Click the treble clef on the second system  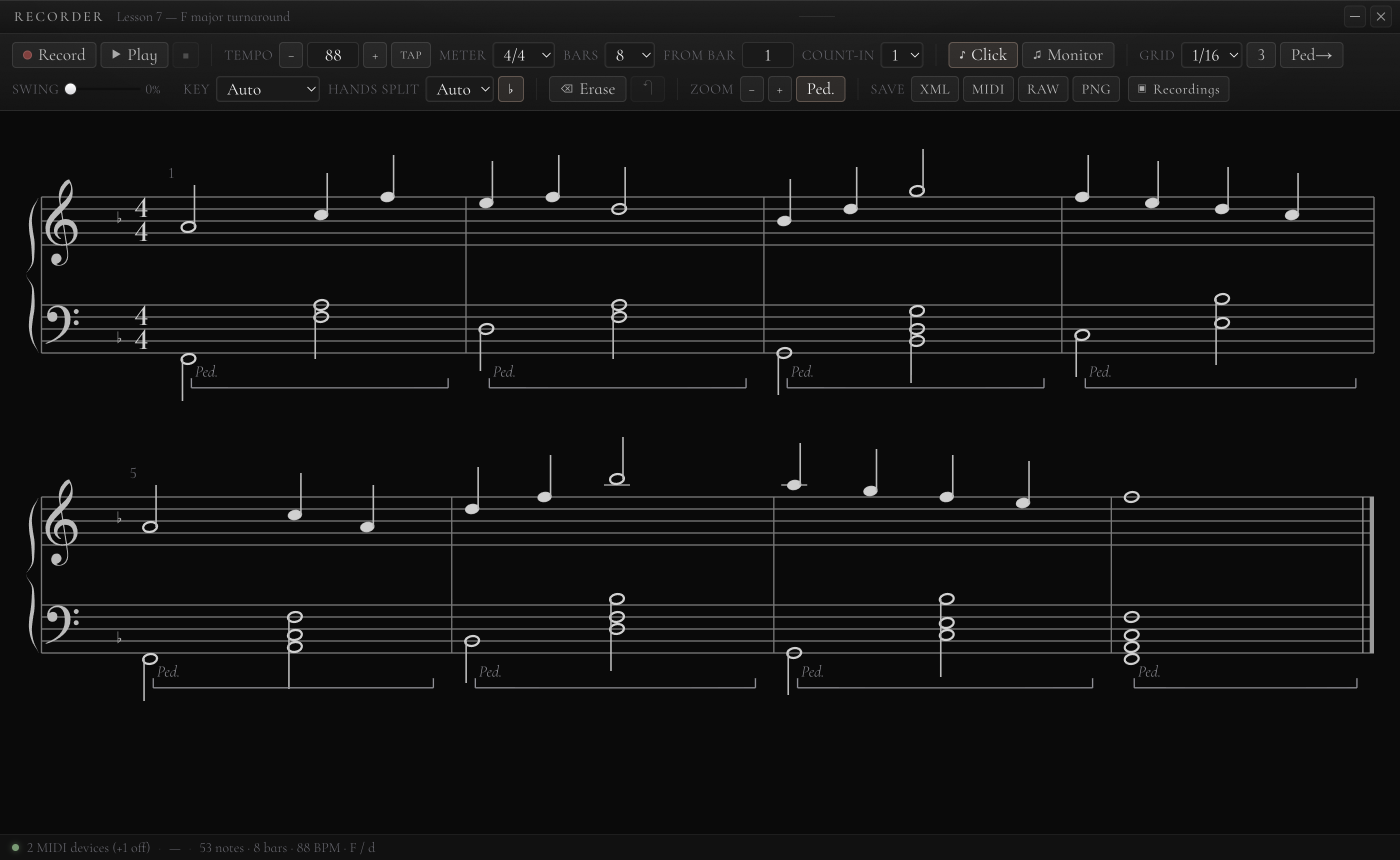tap(61, 523)
